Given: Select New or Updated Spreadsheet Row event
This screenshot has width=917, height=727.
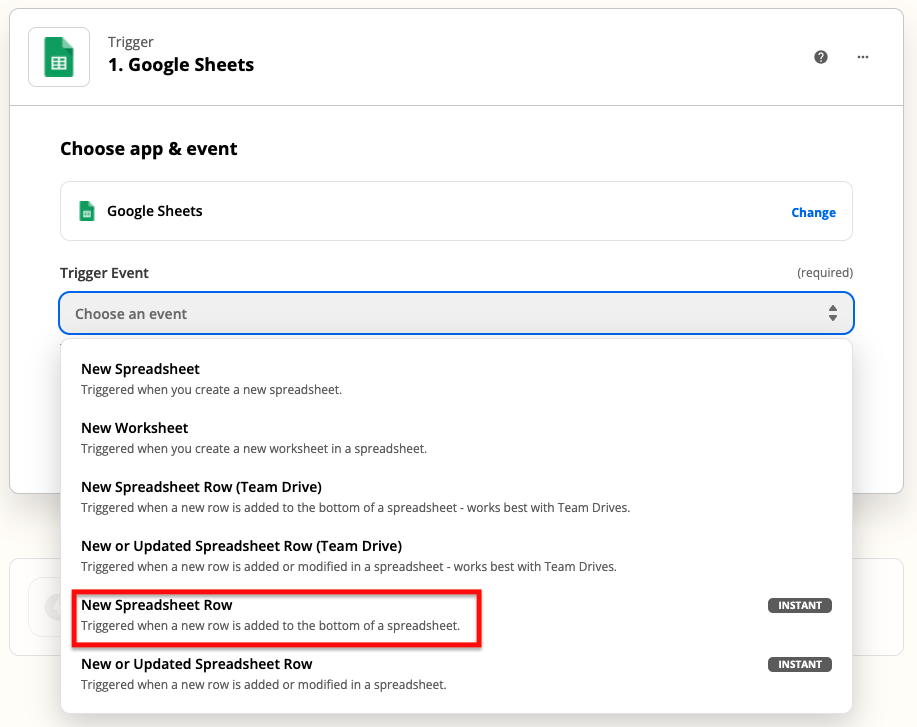Looking at the screenshot, I should 456,674.
